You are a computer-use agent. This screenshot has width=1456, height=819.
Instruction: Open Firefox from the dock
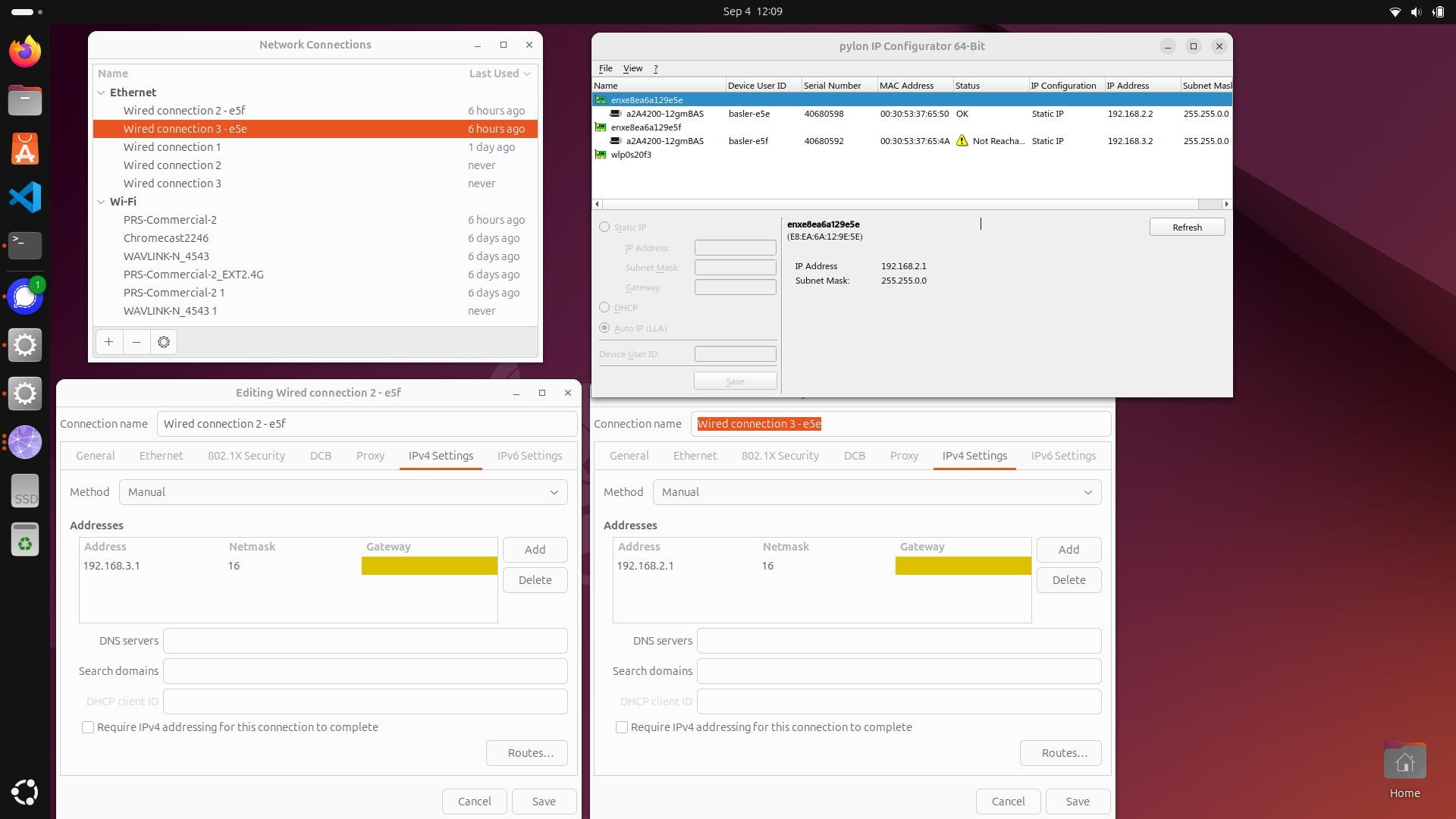25,52
